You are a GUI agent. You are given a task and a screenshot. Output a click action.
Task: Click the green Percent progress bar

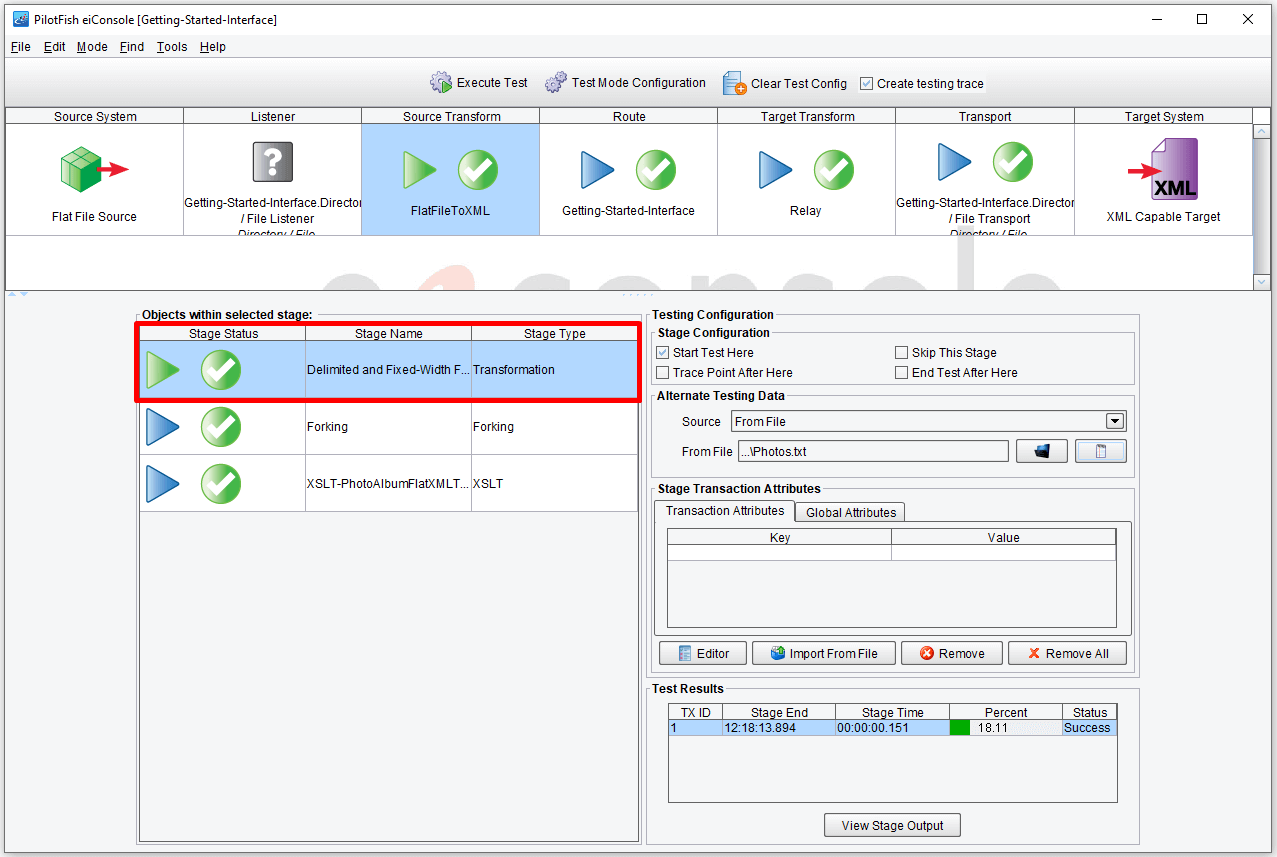[960, 728]
